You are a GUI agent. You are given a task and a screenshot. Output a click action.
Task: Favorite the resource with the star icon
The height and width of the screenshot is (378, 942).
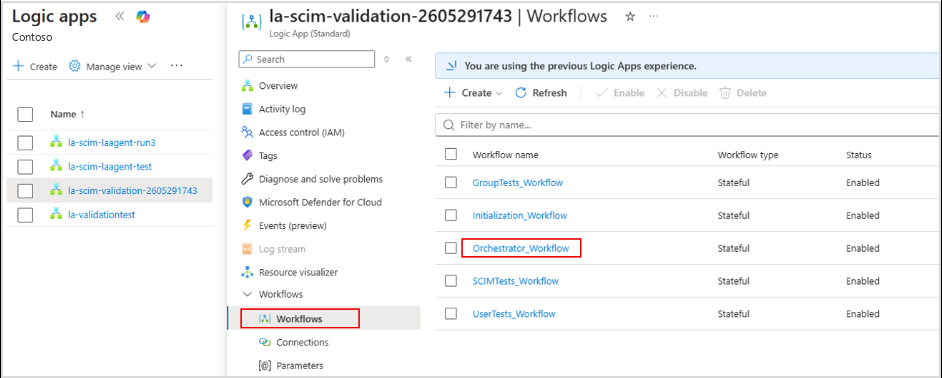(630, 17)
